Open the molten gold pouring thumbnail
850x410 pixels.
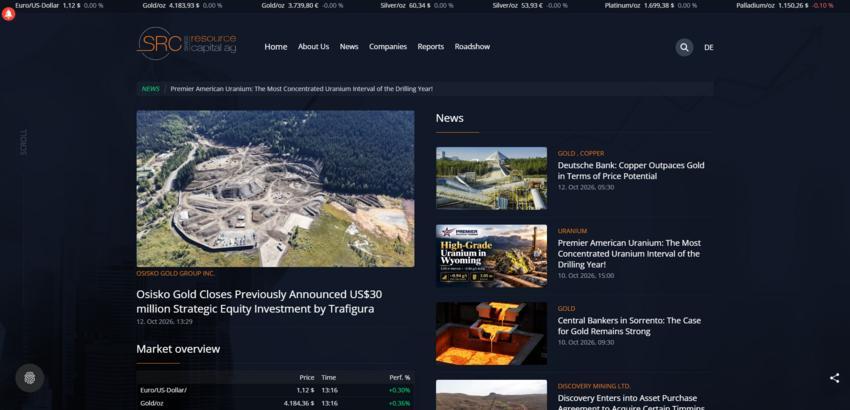pyautogui.click(x=491, y=334)
